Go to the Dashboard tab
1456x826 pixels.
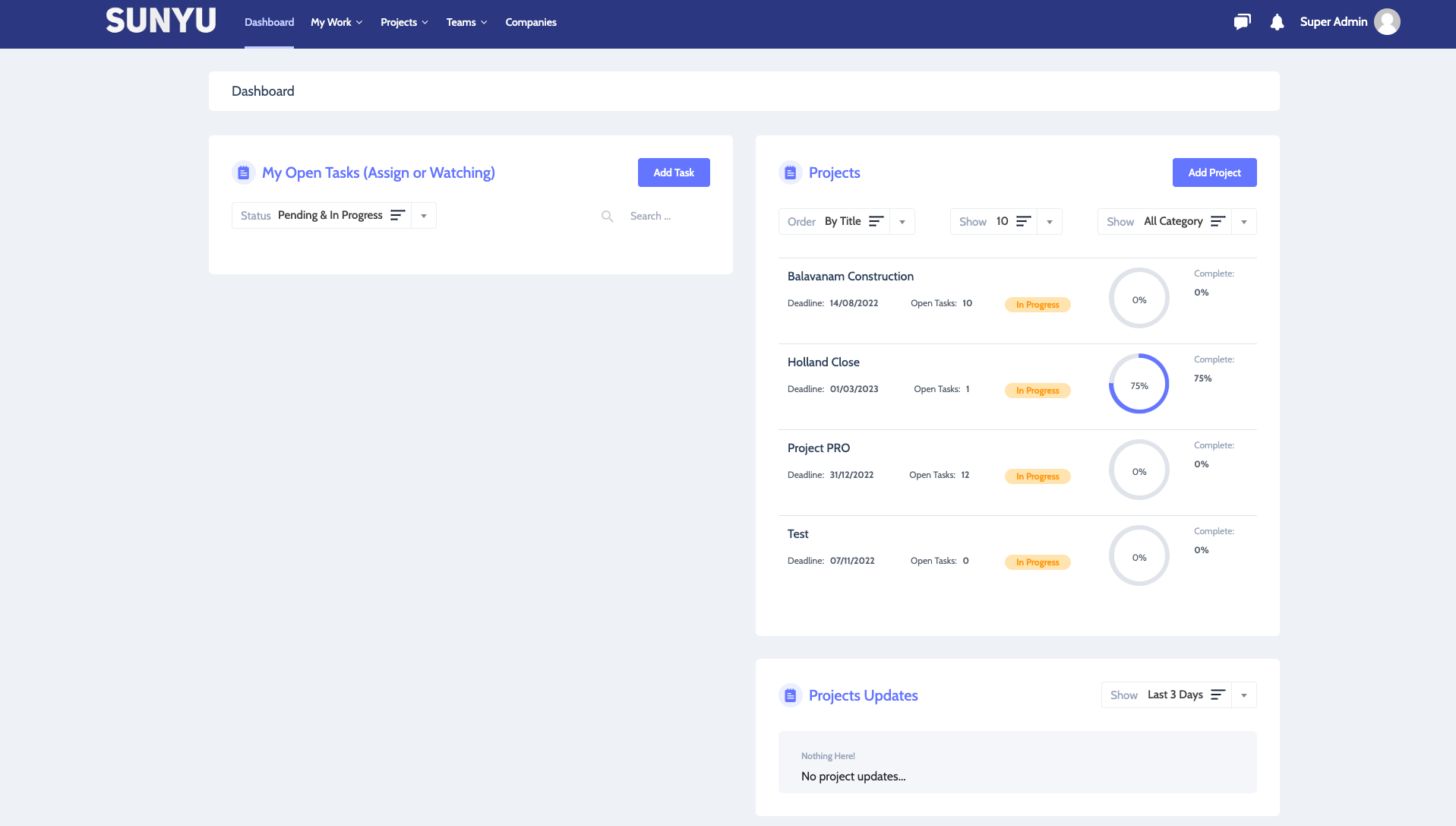click(269, 22)
